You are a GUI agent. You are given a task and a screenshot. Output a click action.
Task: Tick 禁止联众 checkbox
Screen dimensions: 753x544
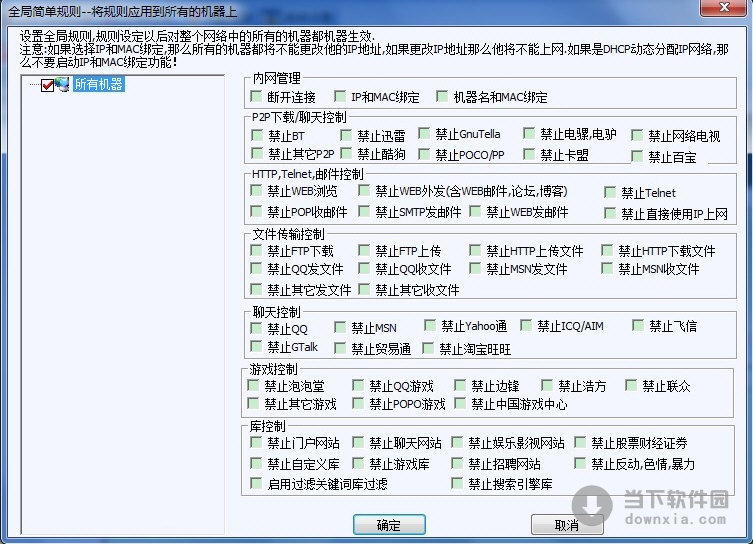(x=631, y=386)
